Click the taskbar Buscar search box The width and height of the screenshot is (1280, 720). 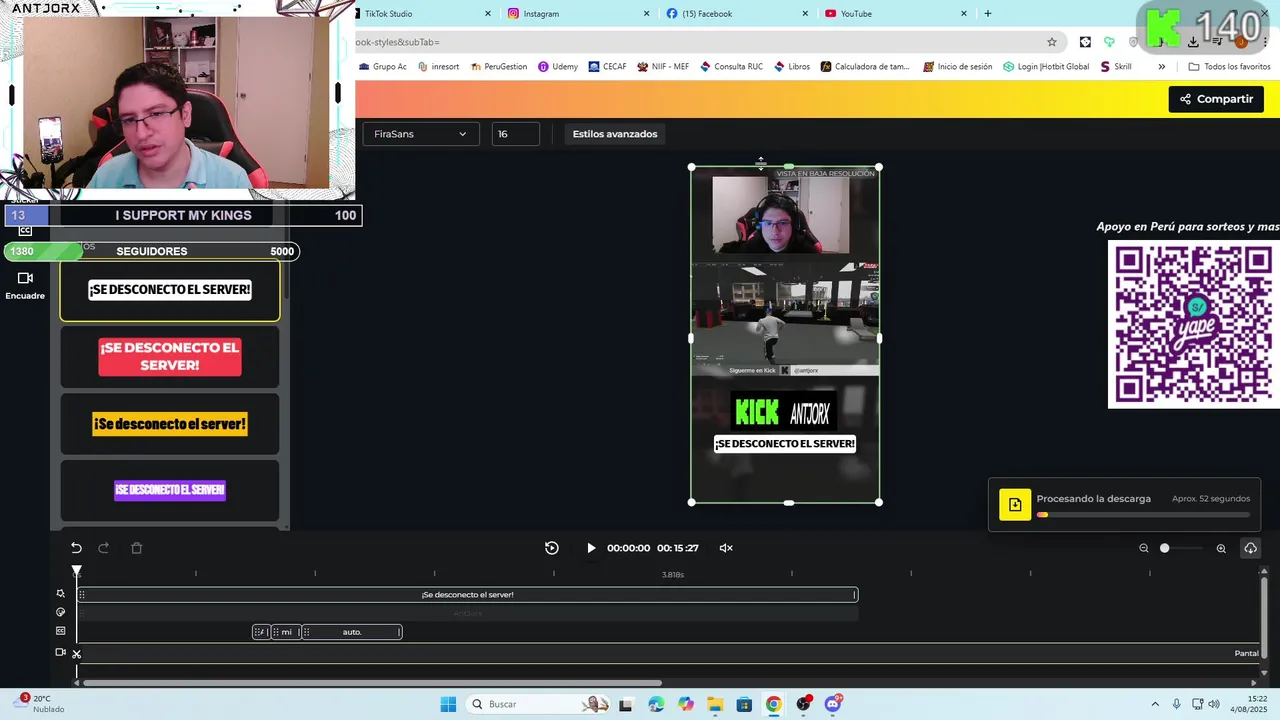538,704
